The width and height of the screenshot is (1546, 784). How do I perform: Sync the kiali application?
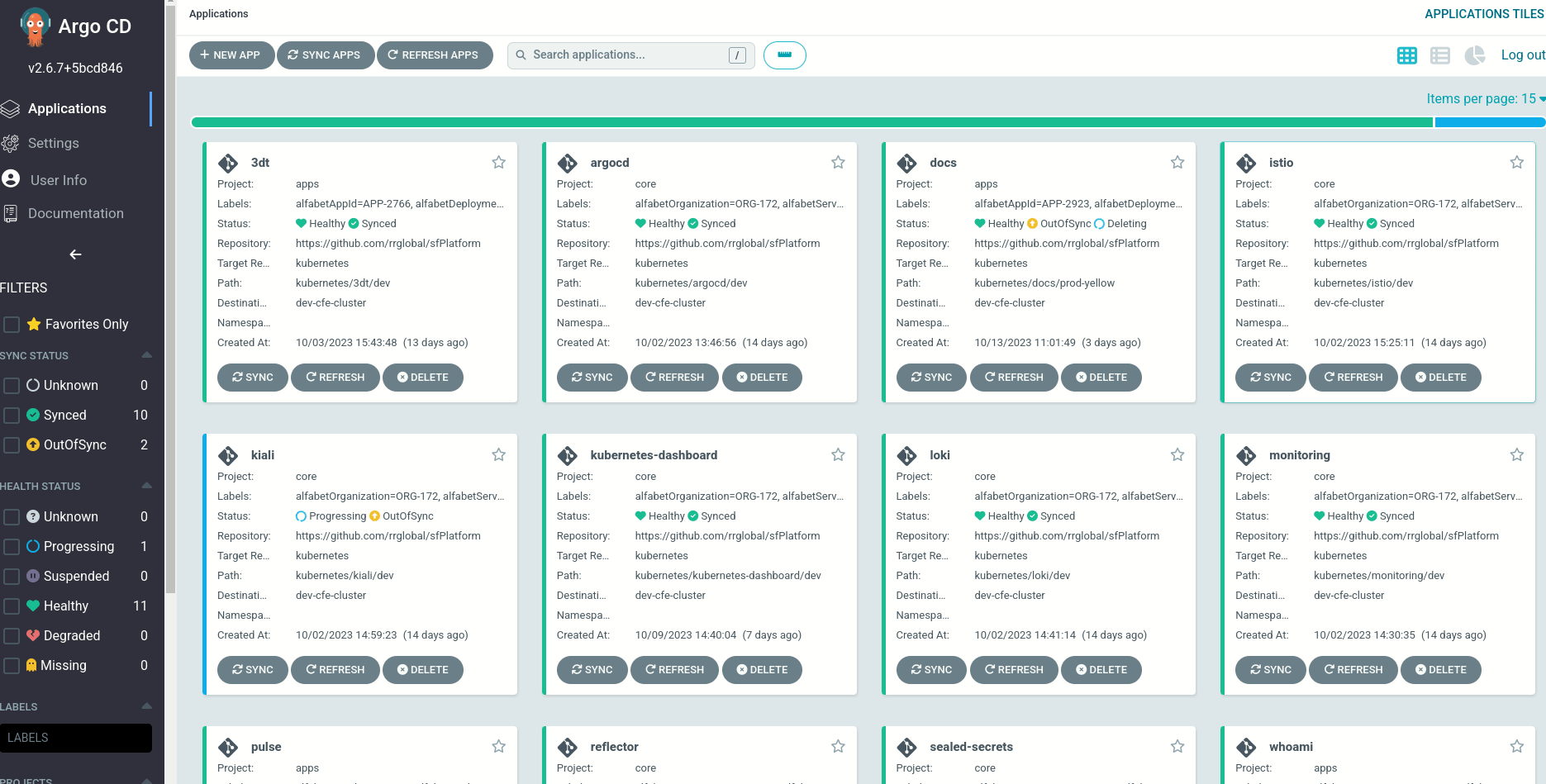click(253, 670)
